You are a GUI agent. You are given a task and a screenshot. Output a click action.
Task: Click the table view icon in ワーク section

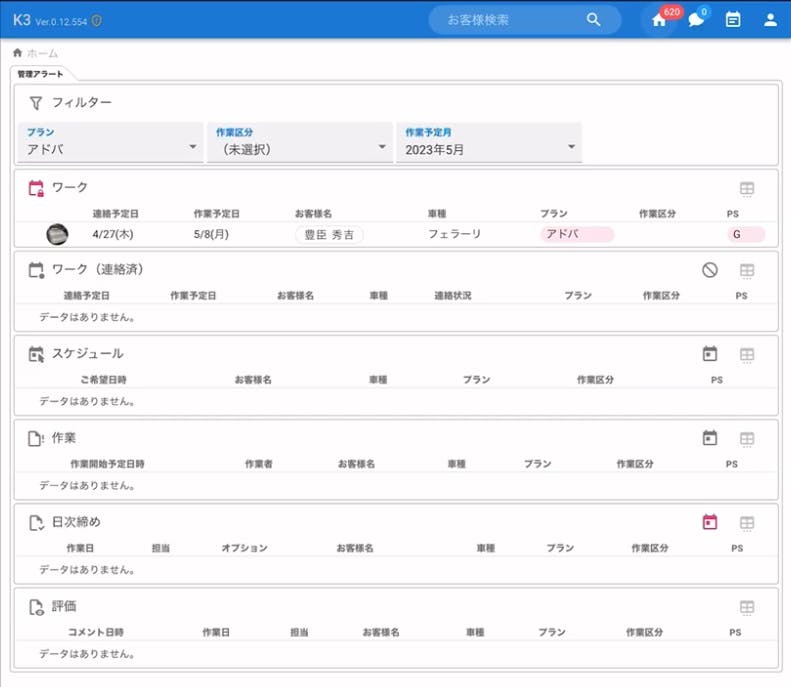747,188
